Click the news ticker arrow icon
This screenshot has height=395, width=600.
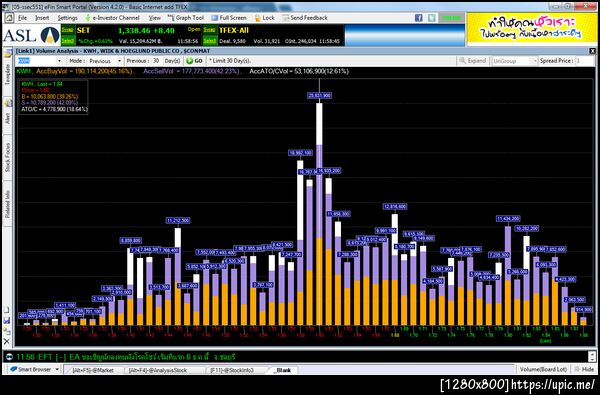point(10,357)
